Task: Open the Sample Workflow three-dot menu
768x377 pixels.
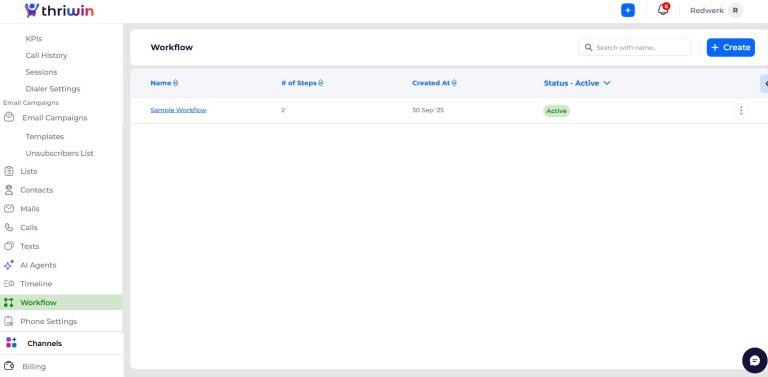Action: point(741,111)
